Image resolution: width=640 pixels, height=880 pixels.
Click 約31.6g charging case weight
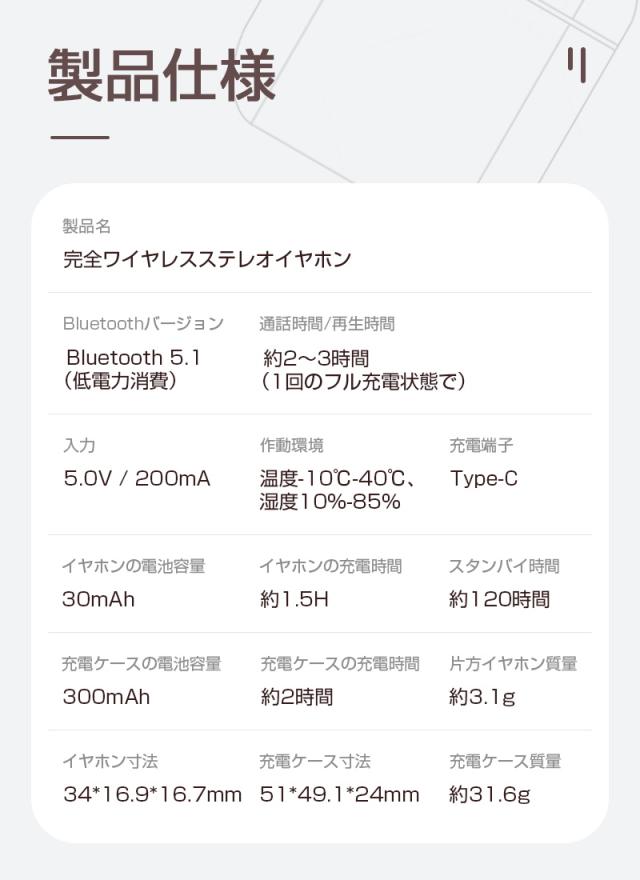point(489,795)
